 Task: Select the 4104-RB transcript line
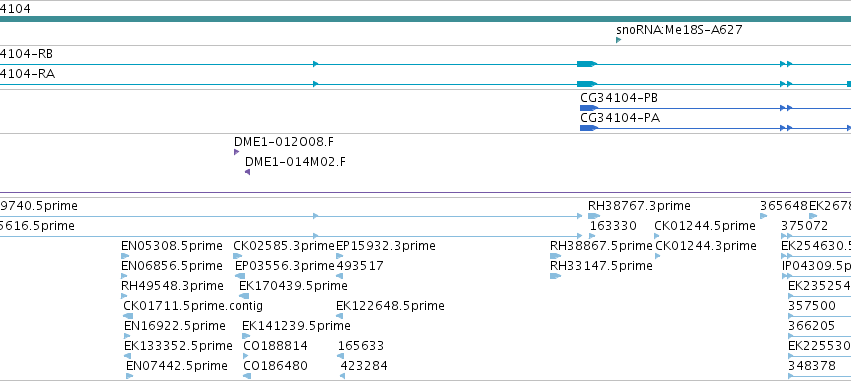coord(426,64)
